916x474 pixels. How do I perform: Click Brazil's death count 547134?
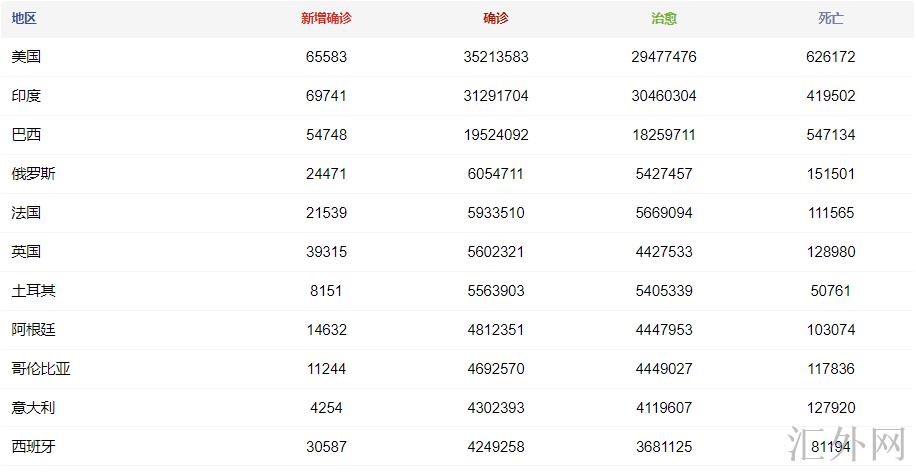click(x=830, y=135)
